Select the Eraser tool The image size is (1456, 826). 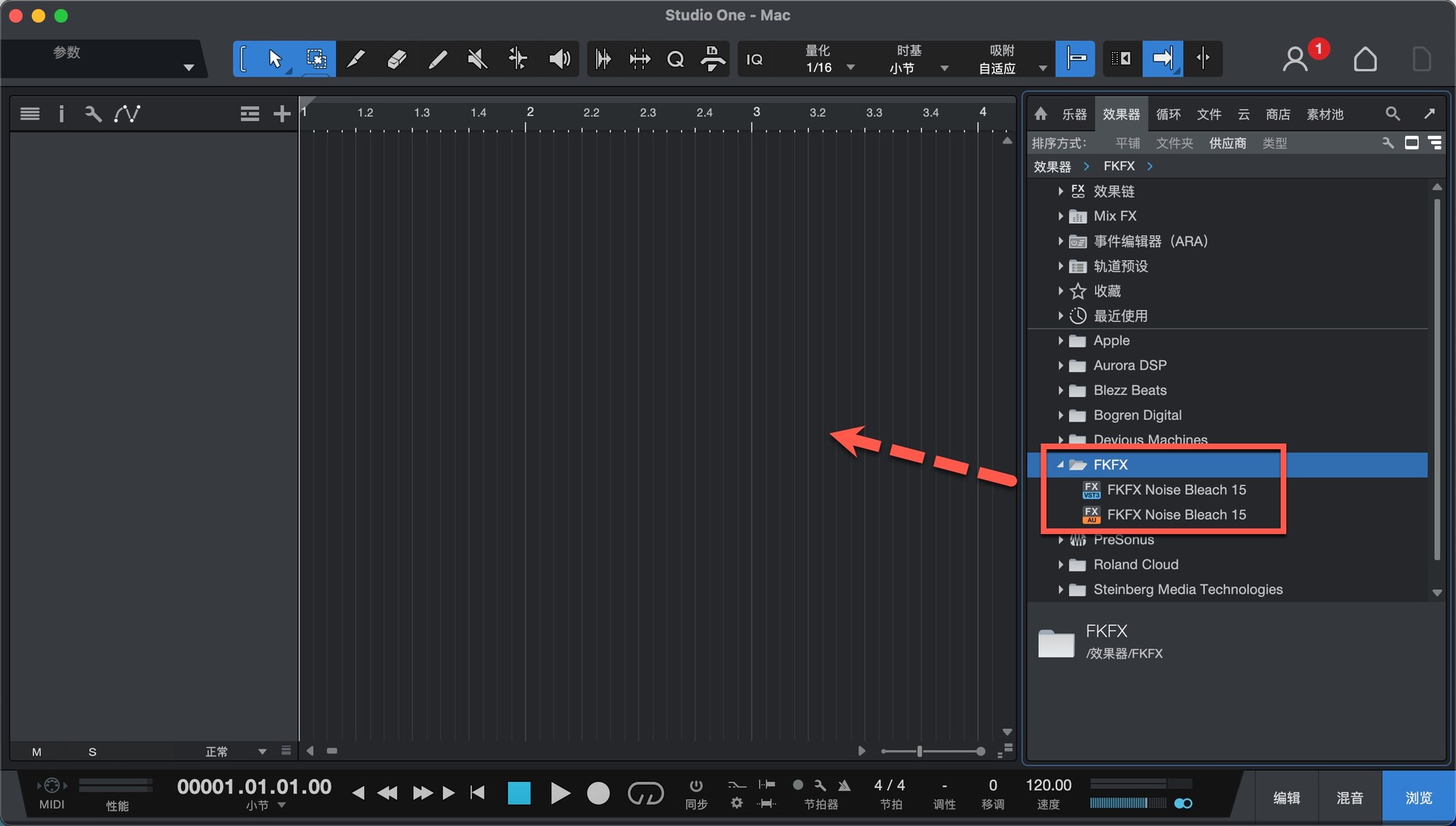[x=396, y=58]
